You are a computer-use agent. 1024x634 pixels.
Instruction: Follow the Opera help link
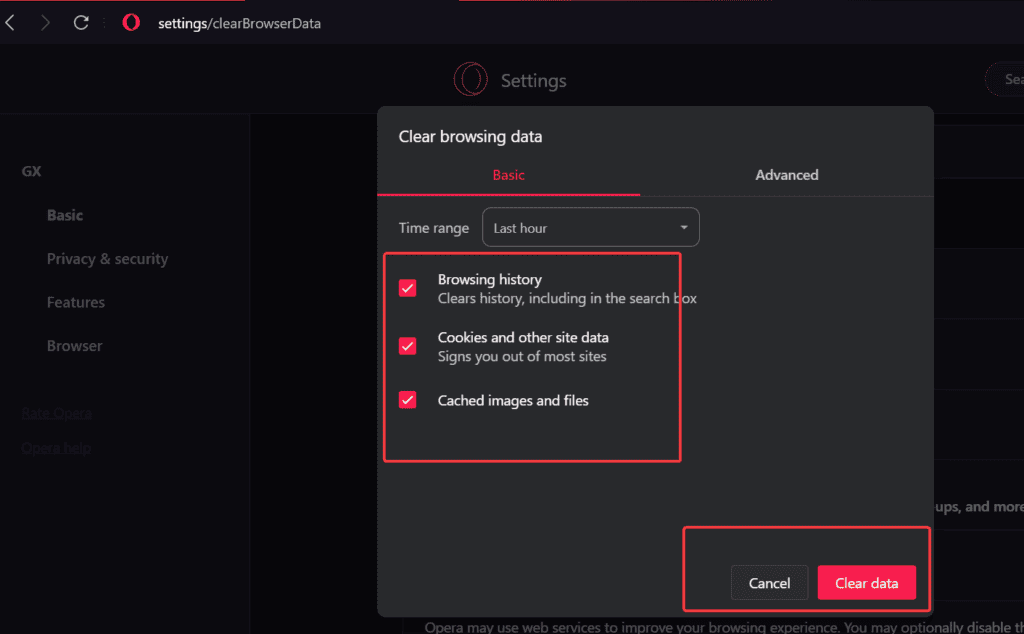pos(56,448)
